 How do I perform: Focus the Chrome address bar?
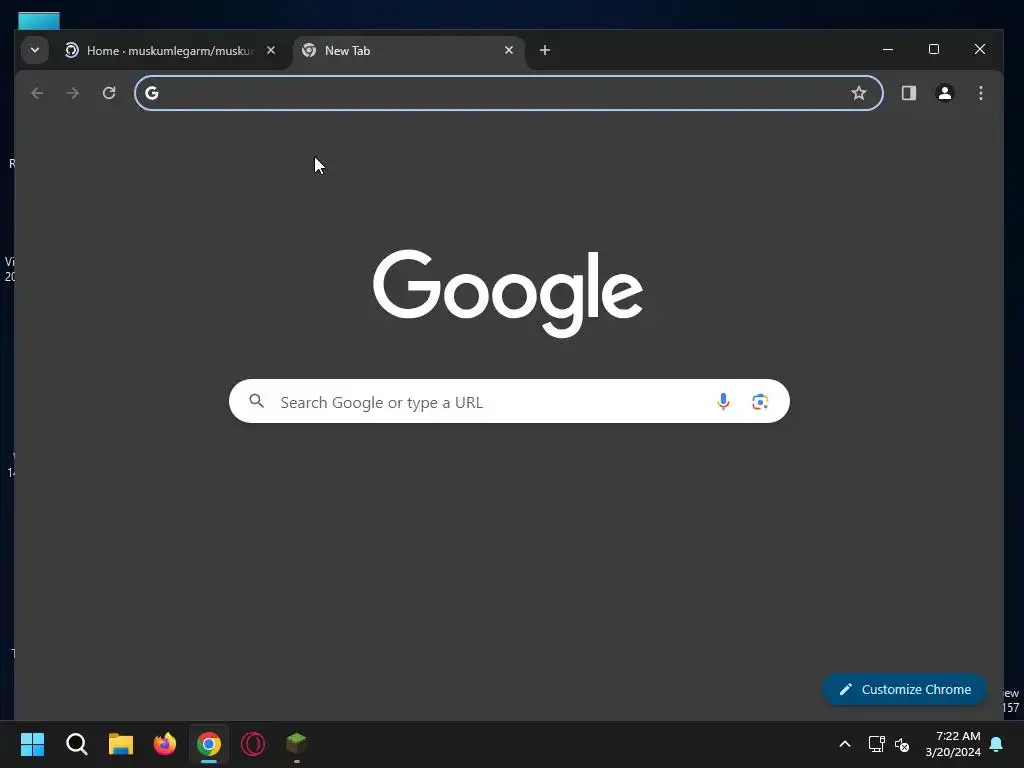[508, 93]
